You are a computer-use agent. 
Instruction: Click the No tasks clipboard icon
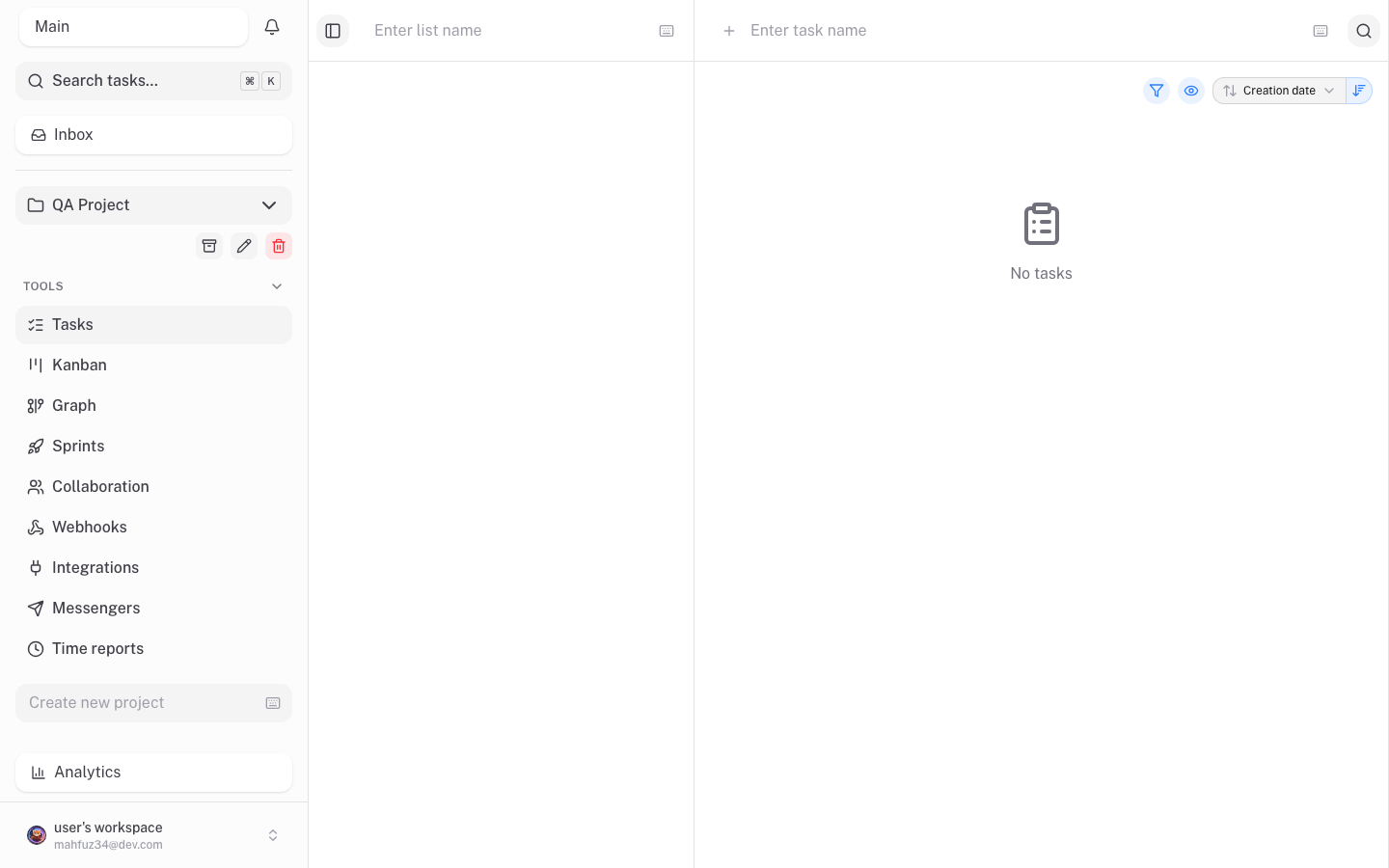pyautogui.click(x=1042, y=224)
